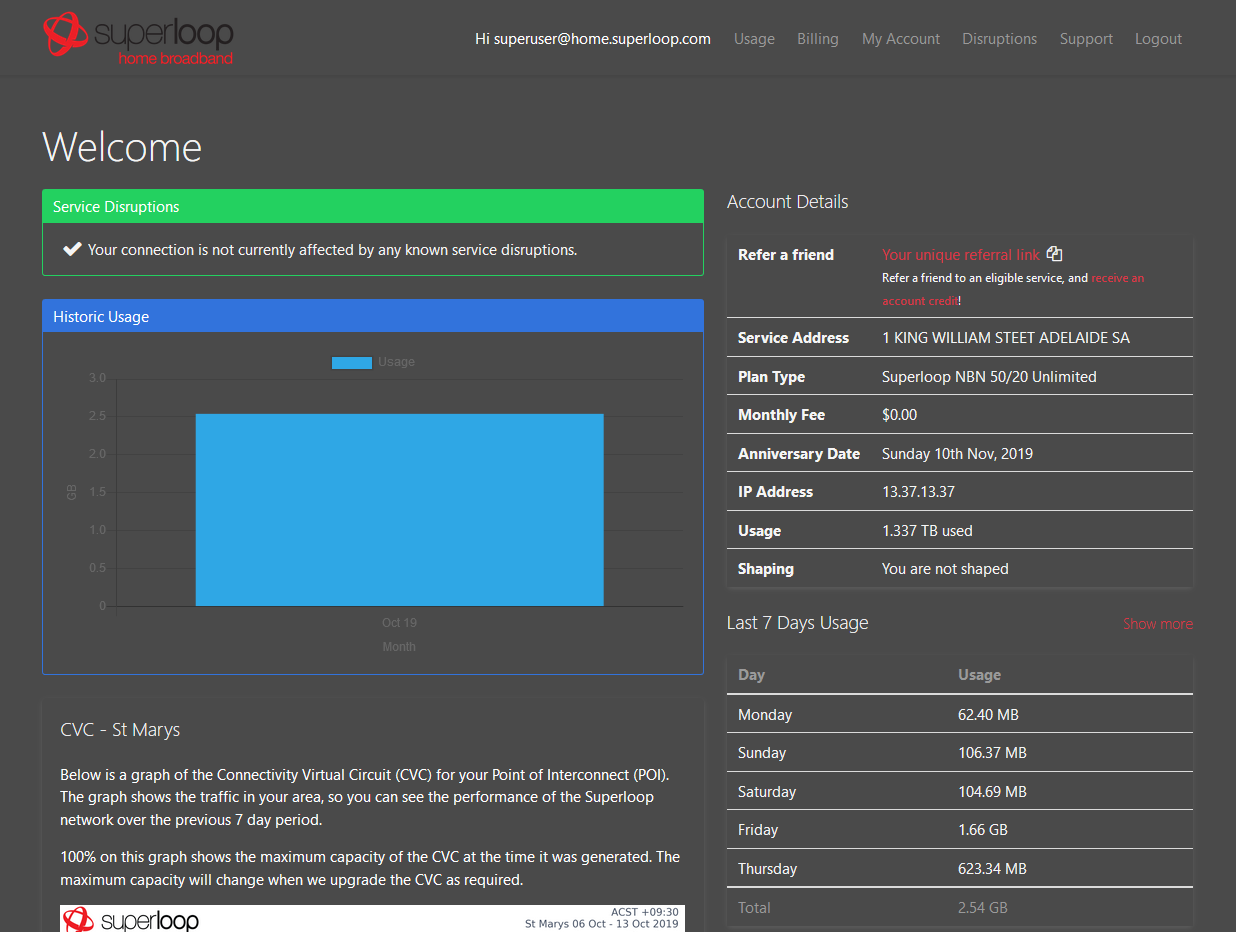Click the 'Oct 19' axis label under chart
Viewport: 1236px width, 932px height.
click(399, 623)
